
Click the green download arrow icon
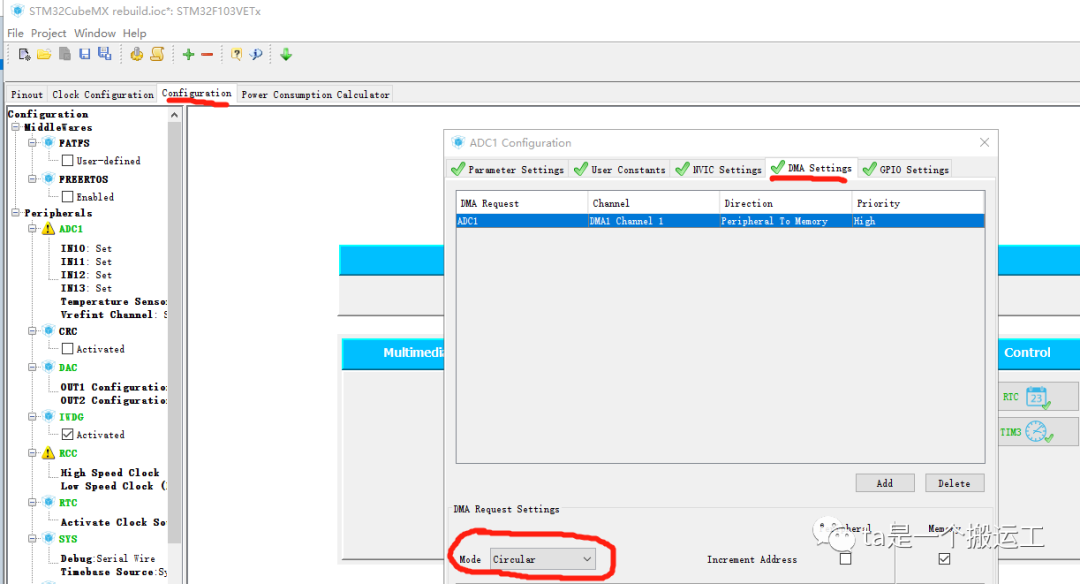click(x=286, y=54)
